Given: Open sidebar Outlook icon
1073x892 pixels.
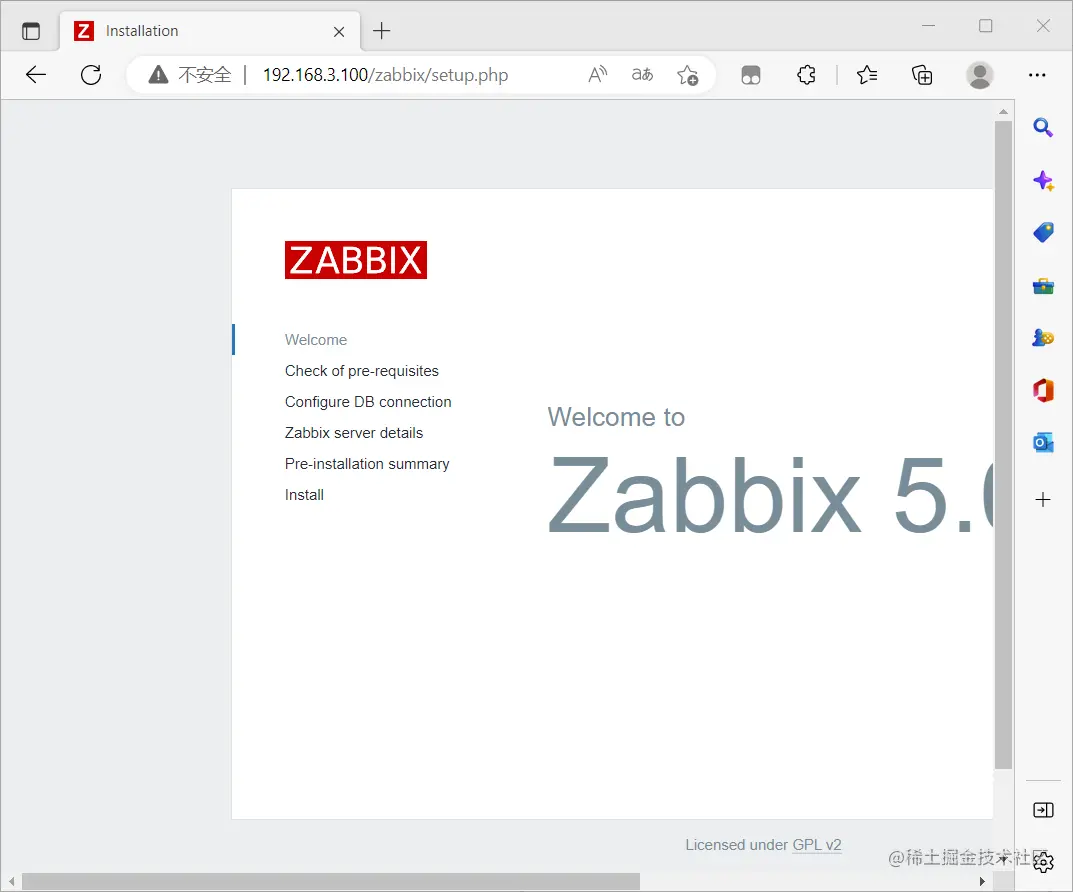Looking at the screenshot, I should point(1043,443).
